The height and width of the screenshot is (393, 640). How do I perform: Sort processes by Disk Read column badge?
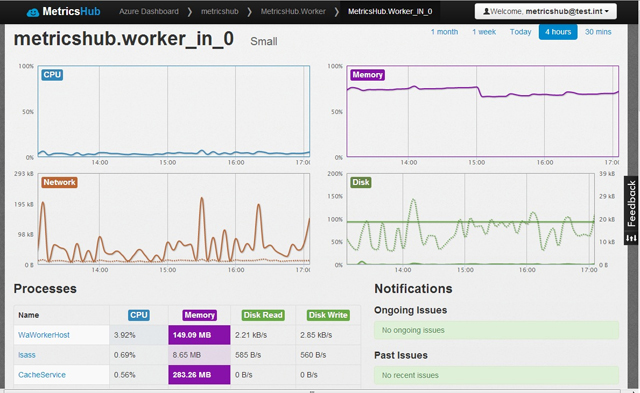(x=263, y=315)
